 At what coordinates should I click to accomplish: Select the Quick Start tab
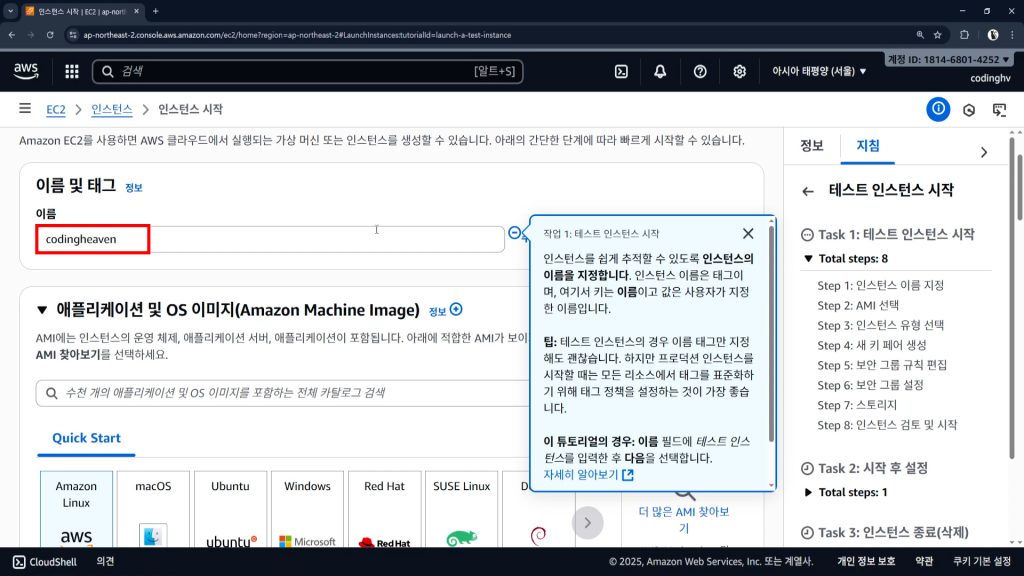pos(86,438)
